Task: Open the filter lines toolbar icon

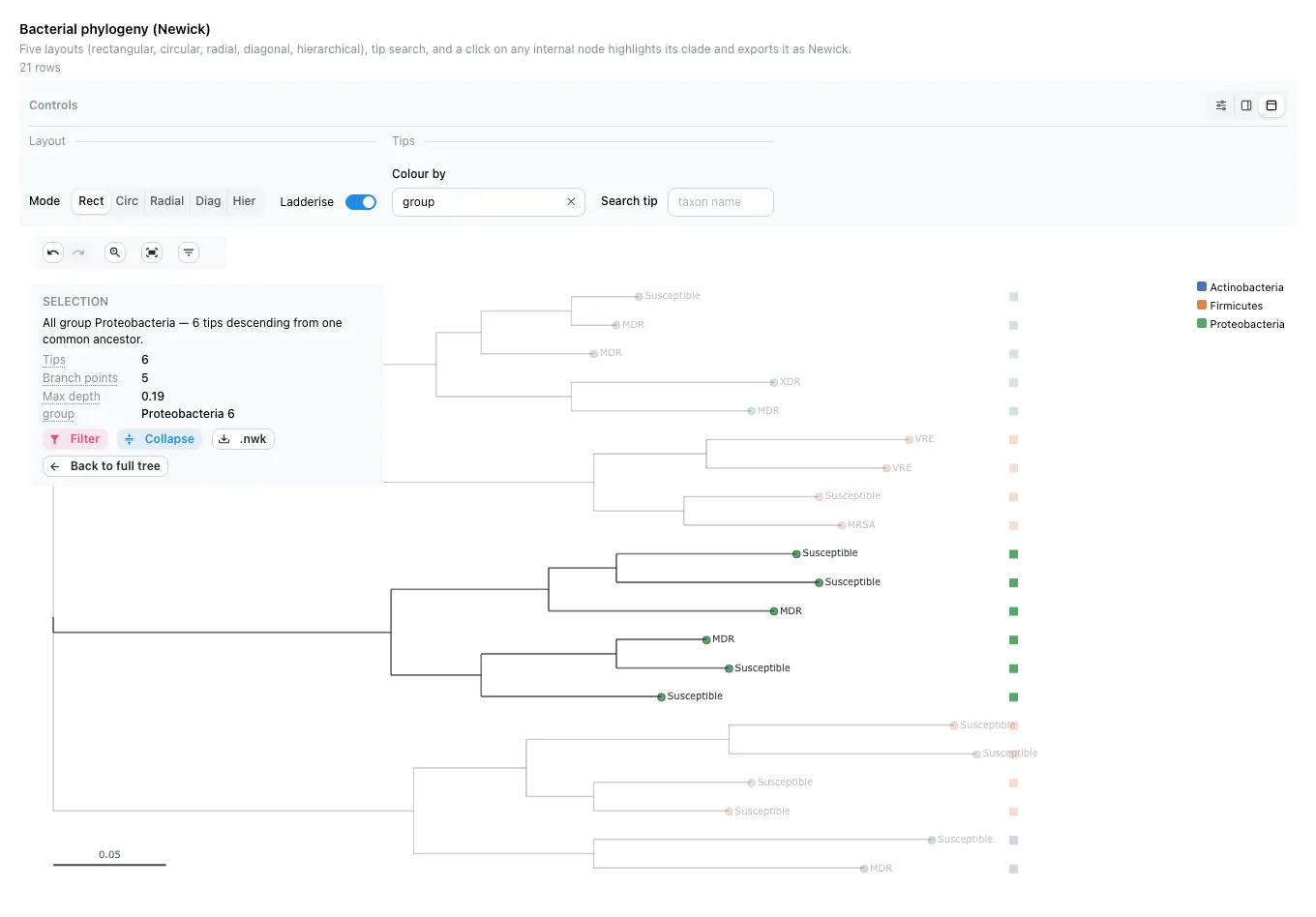Action: [x=189, y=252]
